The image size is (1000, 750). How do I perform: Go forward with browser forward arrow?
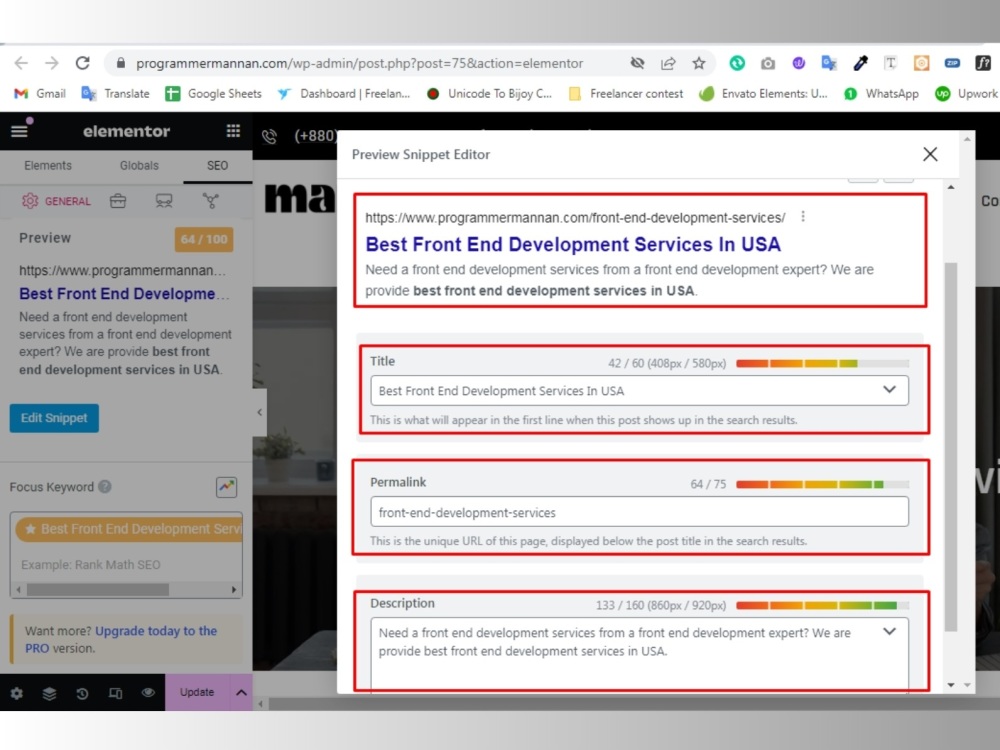click(x=52, y=62)
